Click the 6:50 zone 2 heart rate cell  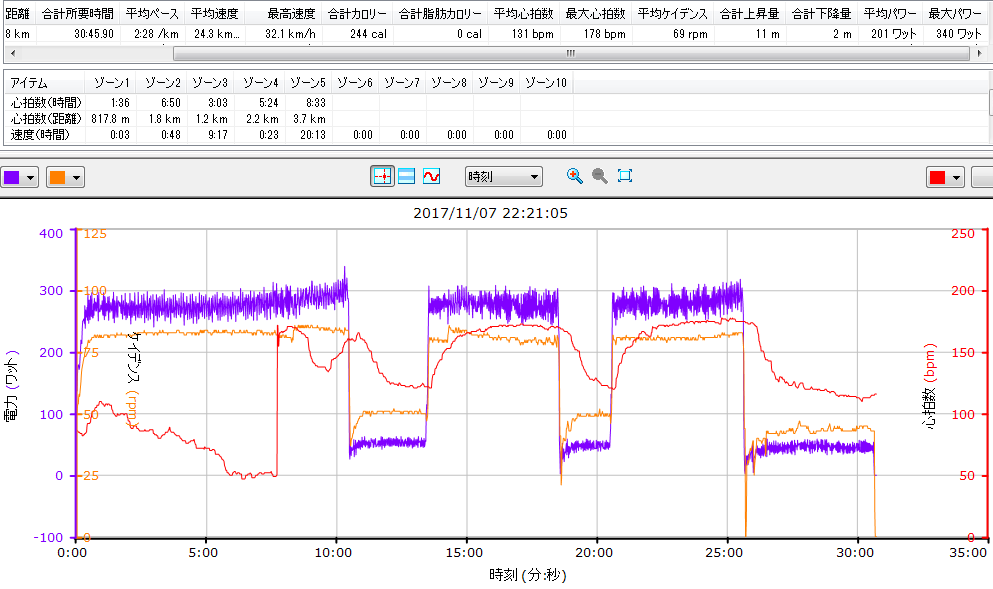170,103
